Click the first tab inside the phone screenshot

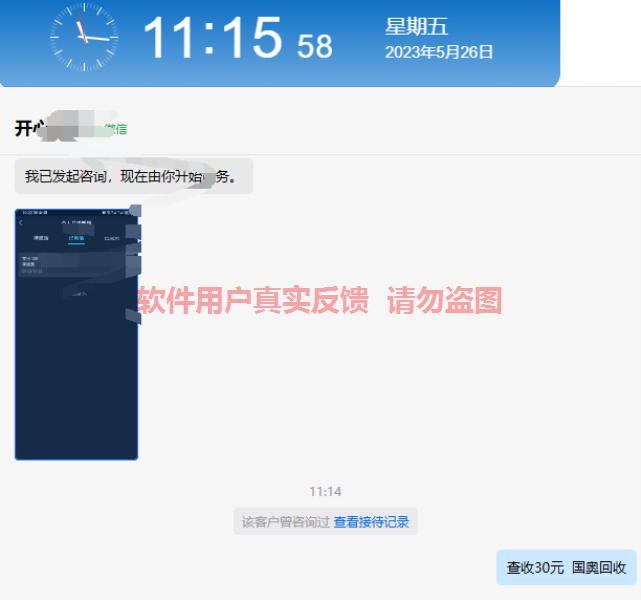pyautogui.click(x=41, y=239)
